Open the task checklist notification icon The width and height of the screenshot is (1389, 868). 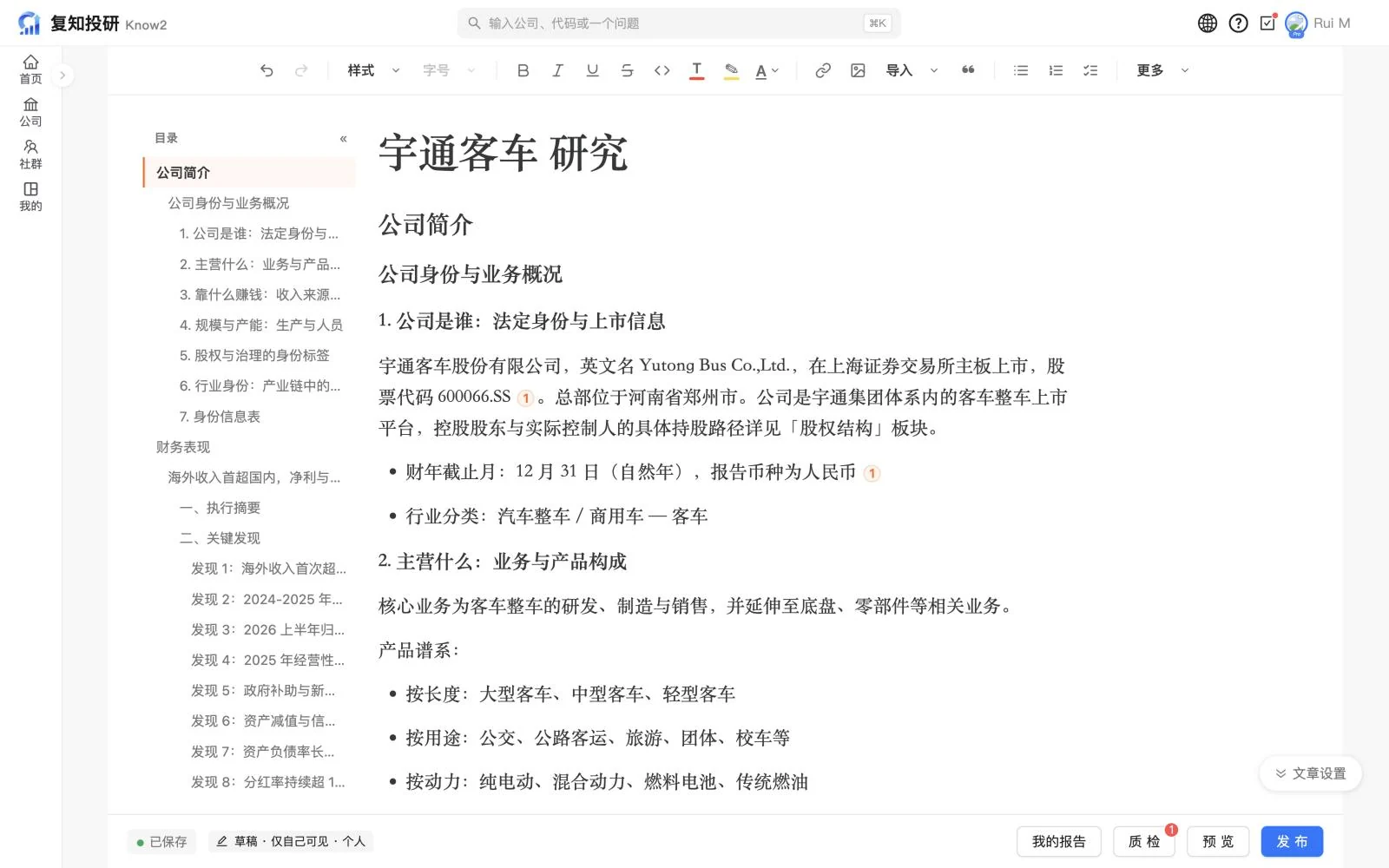coord(1268,23)
